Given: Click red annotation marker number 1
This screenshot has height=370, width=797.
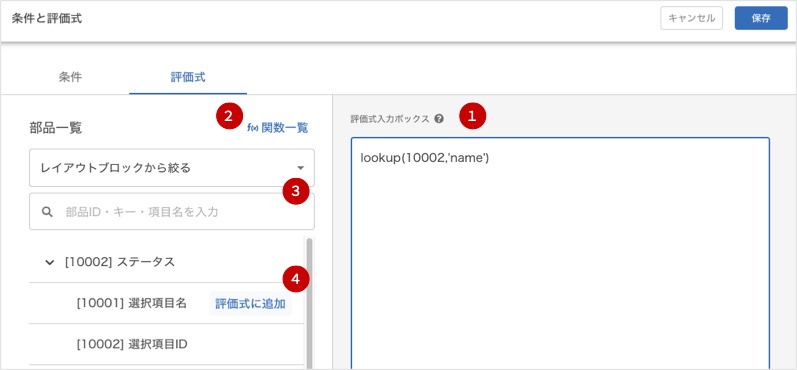Looking at the screenshot, I should 473,116.
